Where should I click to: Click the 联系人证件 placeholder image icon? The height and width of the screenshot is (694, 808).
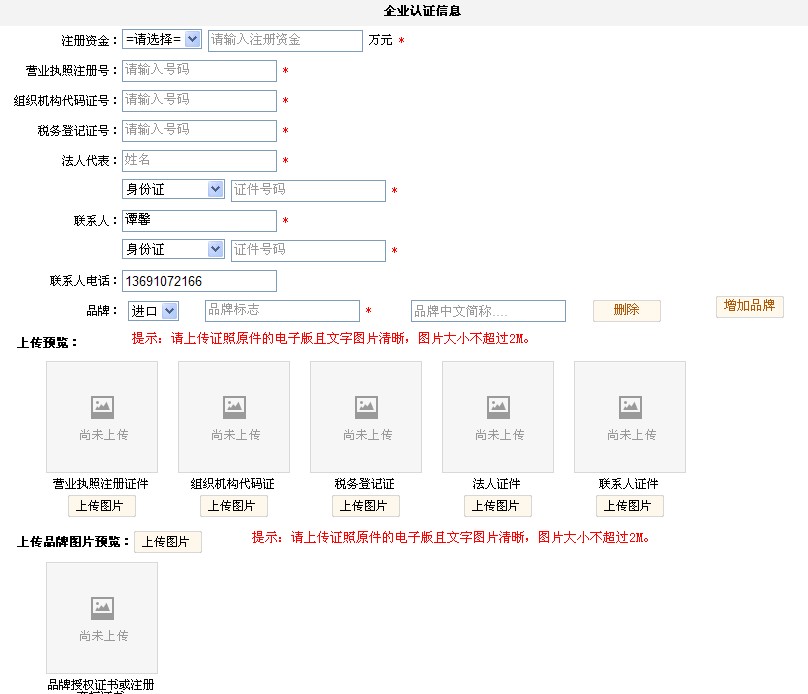630,407
